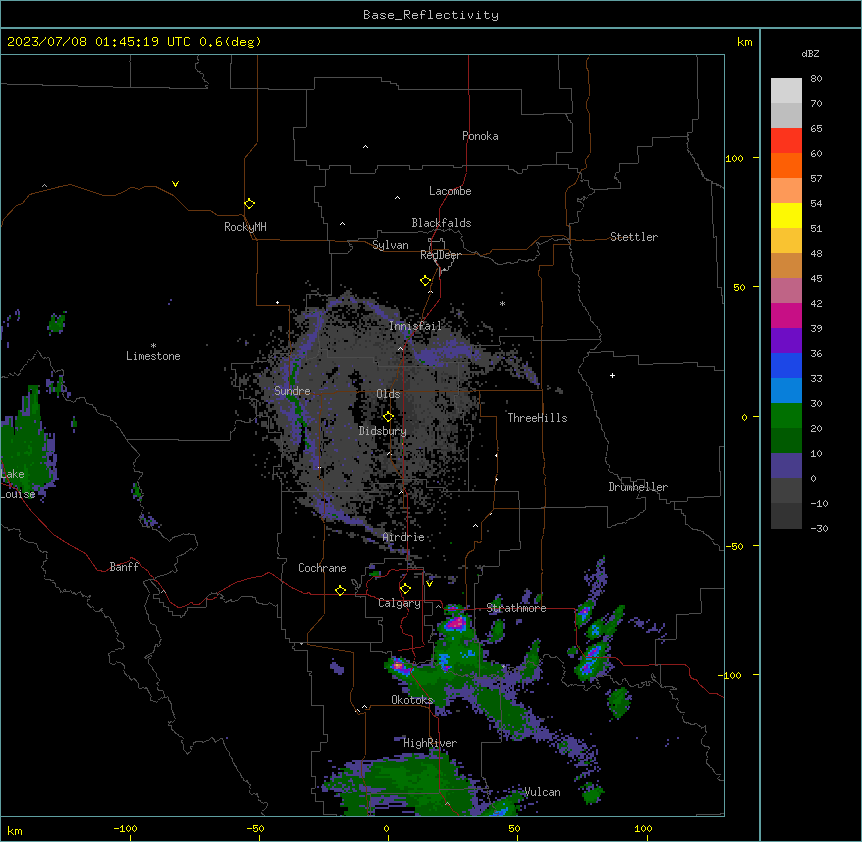Click the yellow V marker east of Calgary
862x842 pixels.
[x=429, y=584]
